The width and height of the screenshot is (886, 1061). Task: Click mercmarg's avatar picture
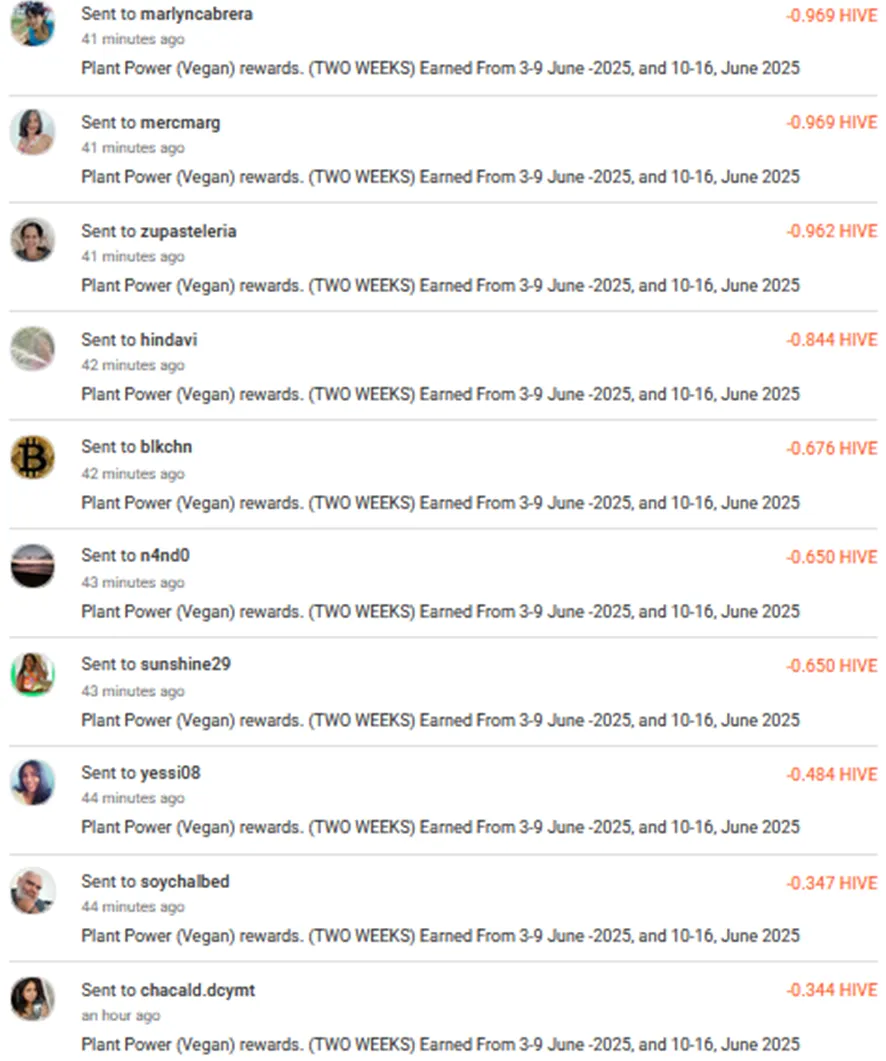tap(32, 132)
